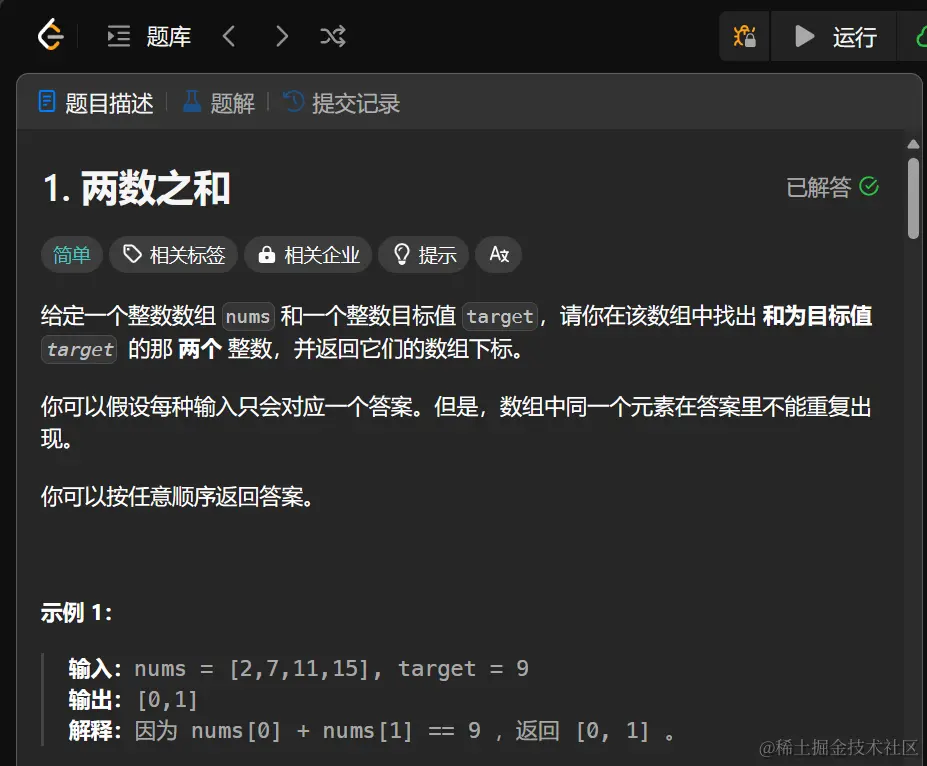927x766 pixels.
Task: Click the description panel scrollbar thumb
Action: click(913, 197)
